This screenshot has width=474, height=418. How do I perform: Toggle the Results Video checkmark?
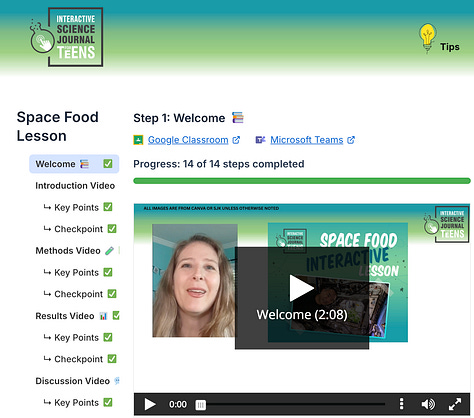click(116, 315)
